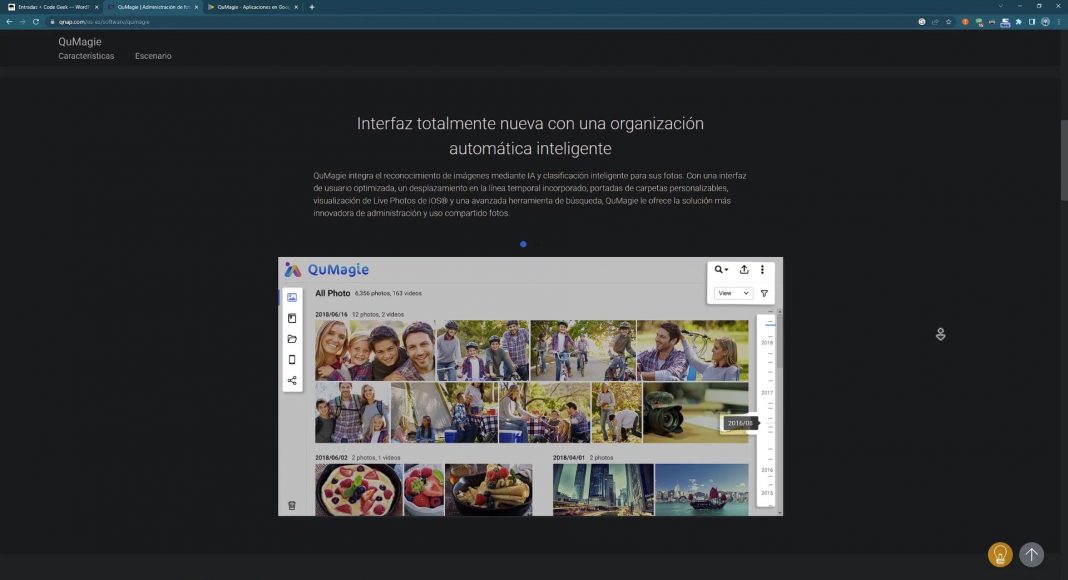Image resolution: width=1068 pixels, height=580 pixels.
Task: Select the folder icon in the sidebar
Action: [292, 339]
